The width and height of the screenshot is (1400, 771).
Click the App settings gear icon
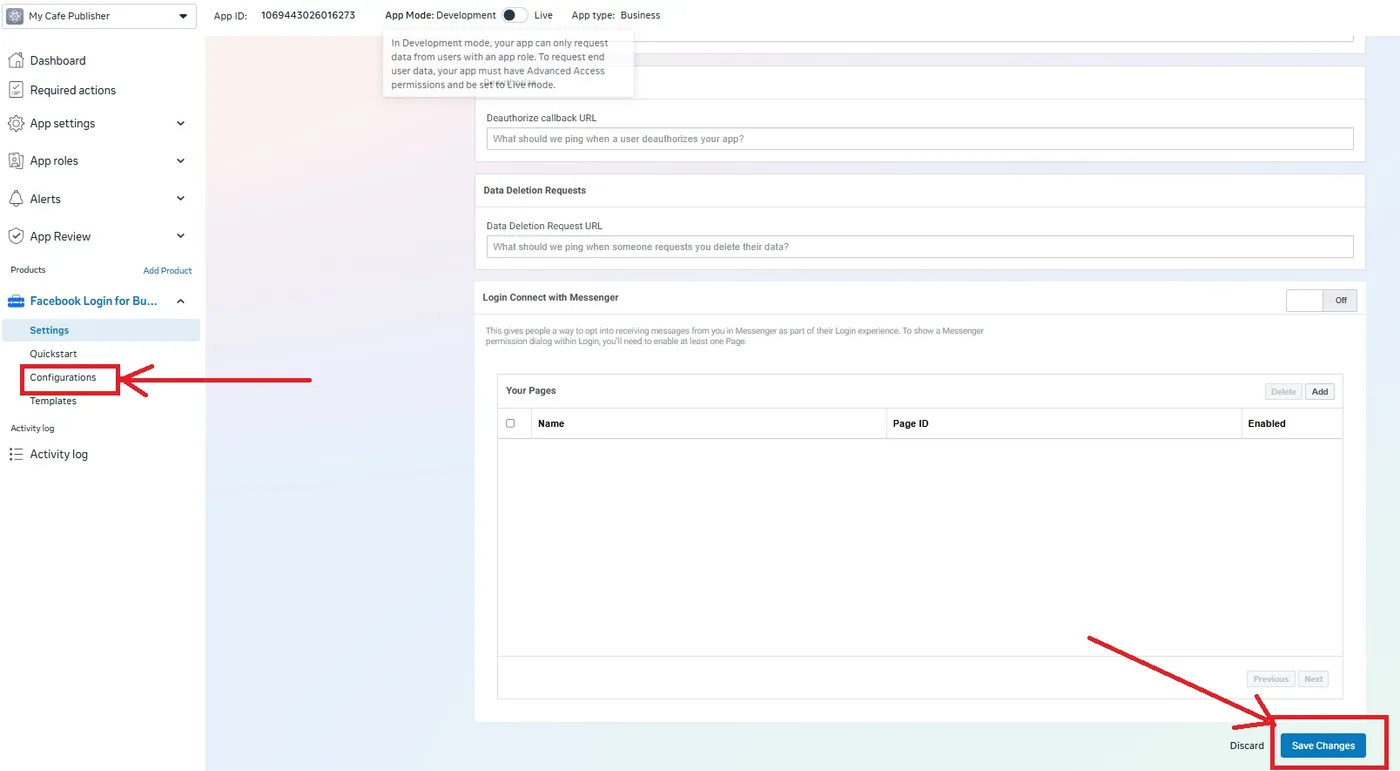pos(16,123)
